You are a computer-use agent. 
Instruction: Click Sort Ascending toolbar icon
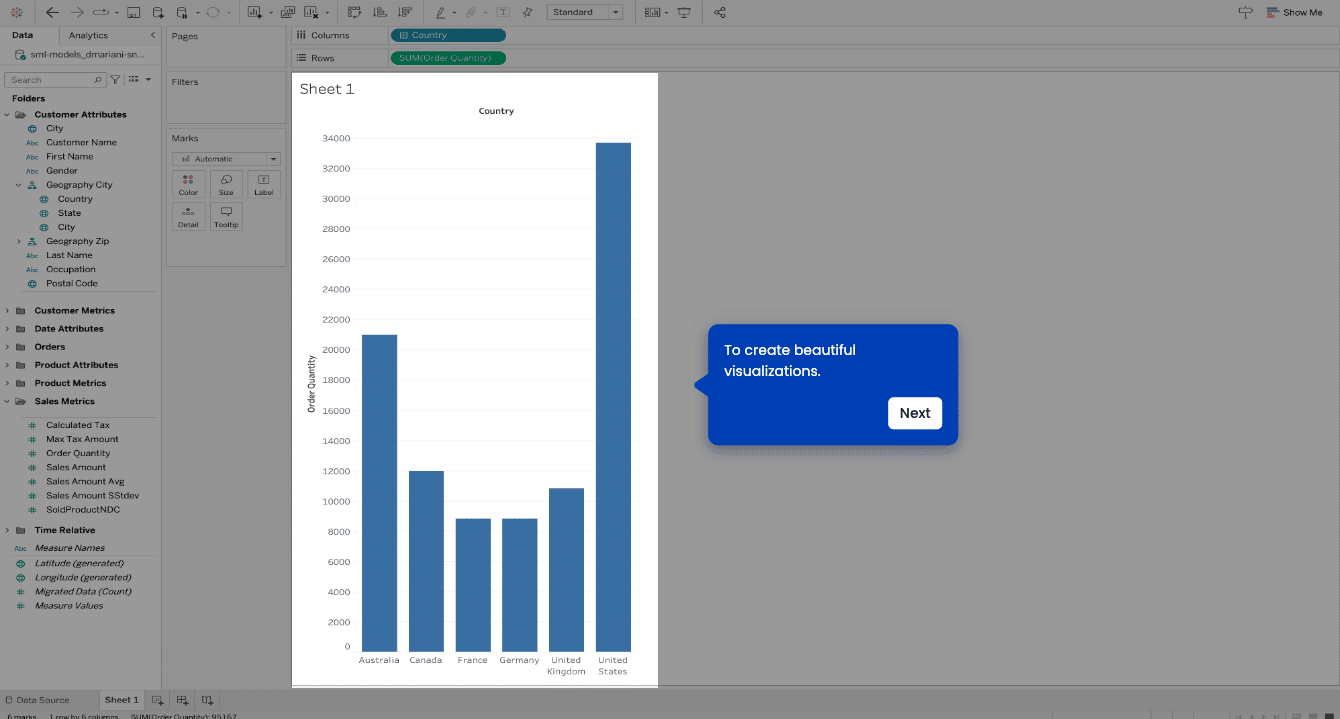379,12
